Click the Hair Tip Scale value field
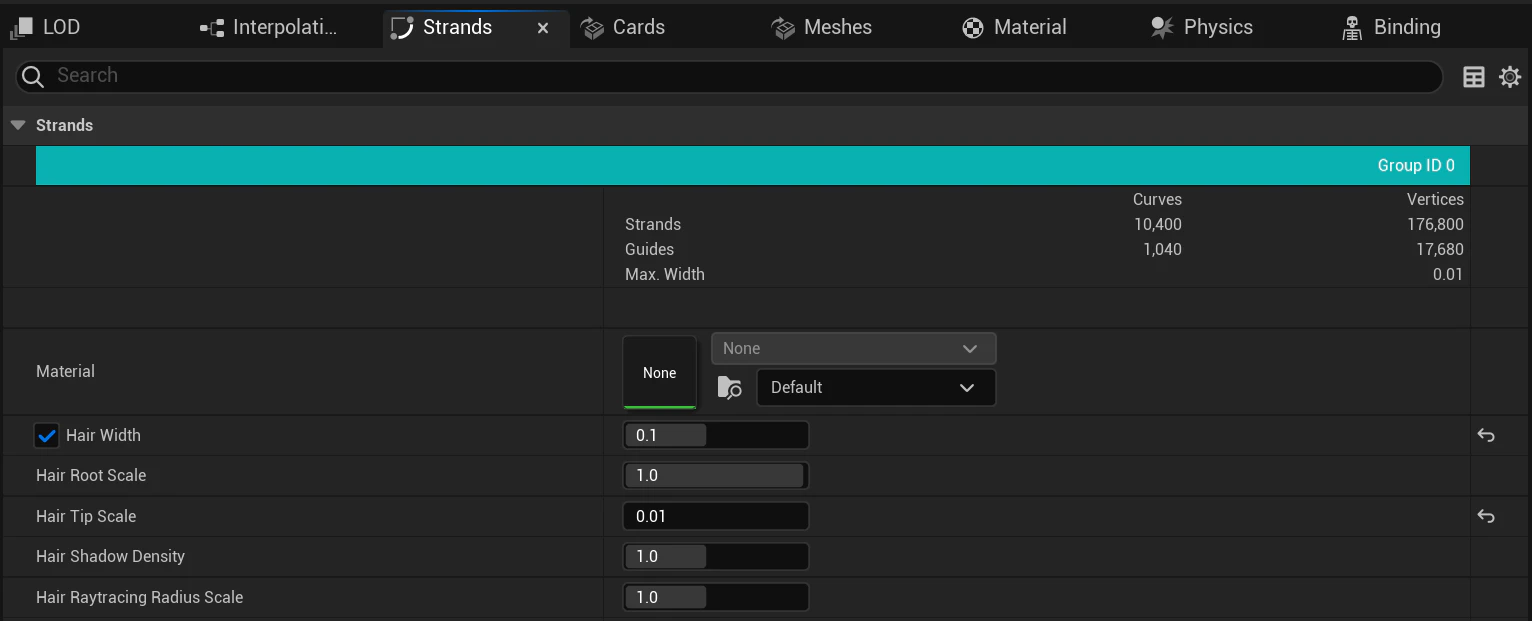The image size is (1532, 621). pyautogui.click(x=716, y=517)
